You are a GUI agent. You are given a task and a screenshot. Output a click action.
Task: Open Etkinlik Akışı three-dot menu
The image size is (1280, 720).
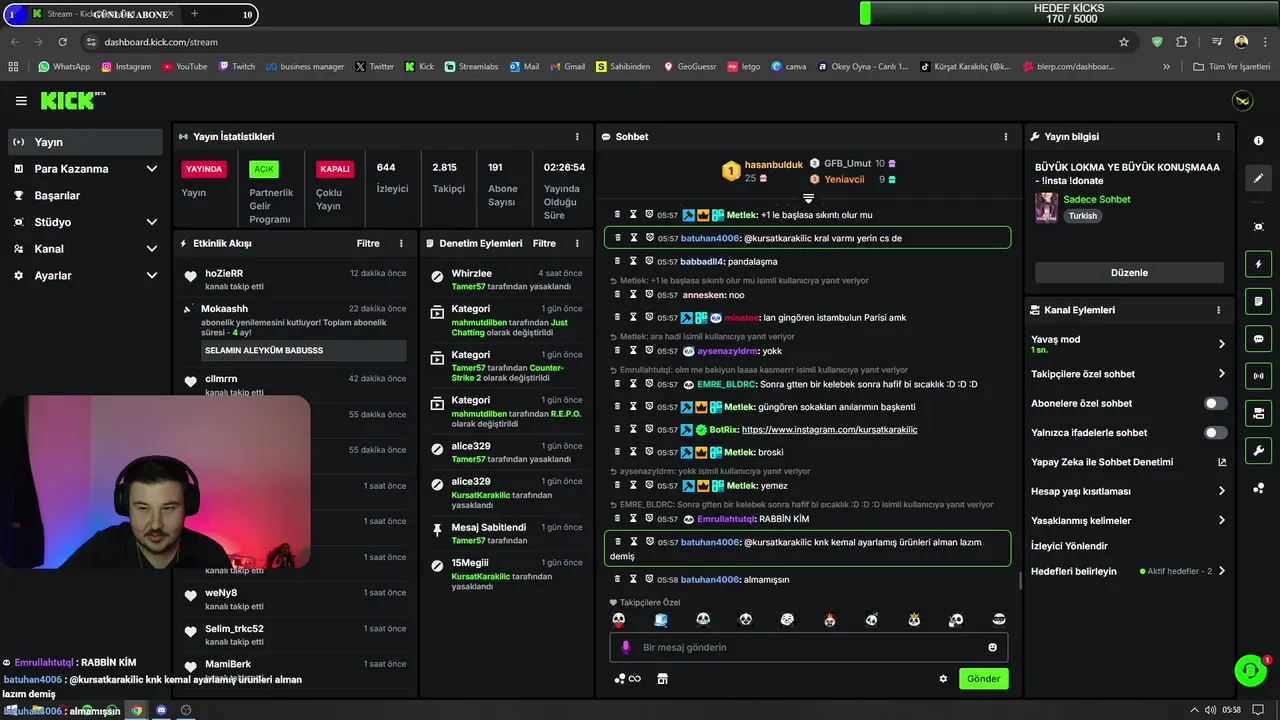click(401, 243)
